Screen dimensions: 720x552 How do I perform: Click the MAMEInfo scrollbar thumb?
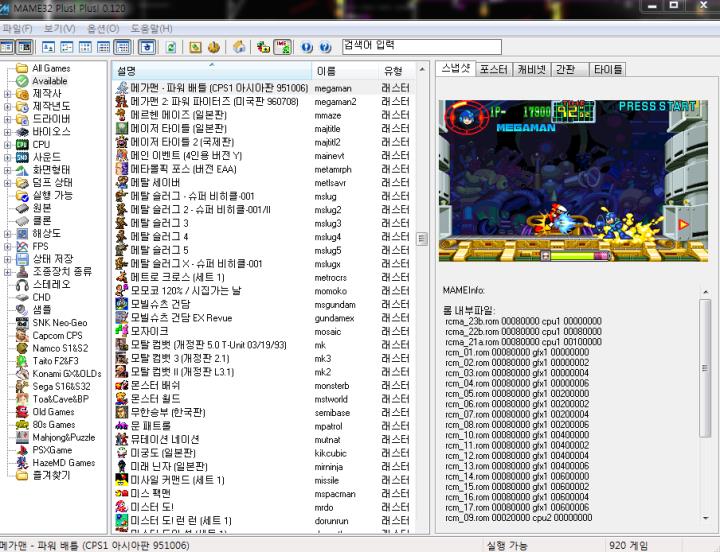pyautogui.click(x=705, y=368)
